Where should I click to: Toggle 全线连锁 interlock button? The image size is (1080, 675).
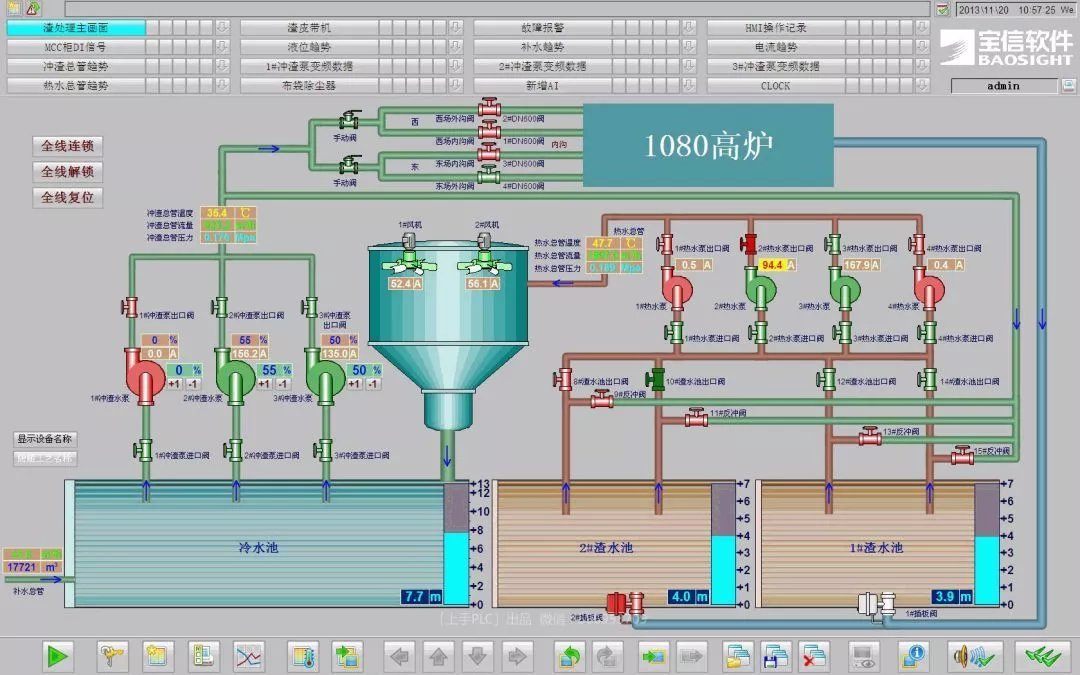point(67,146)
